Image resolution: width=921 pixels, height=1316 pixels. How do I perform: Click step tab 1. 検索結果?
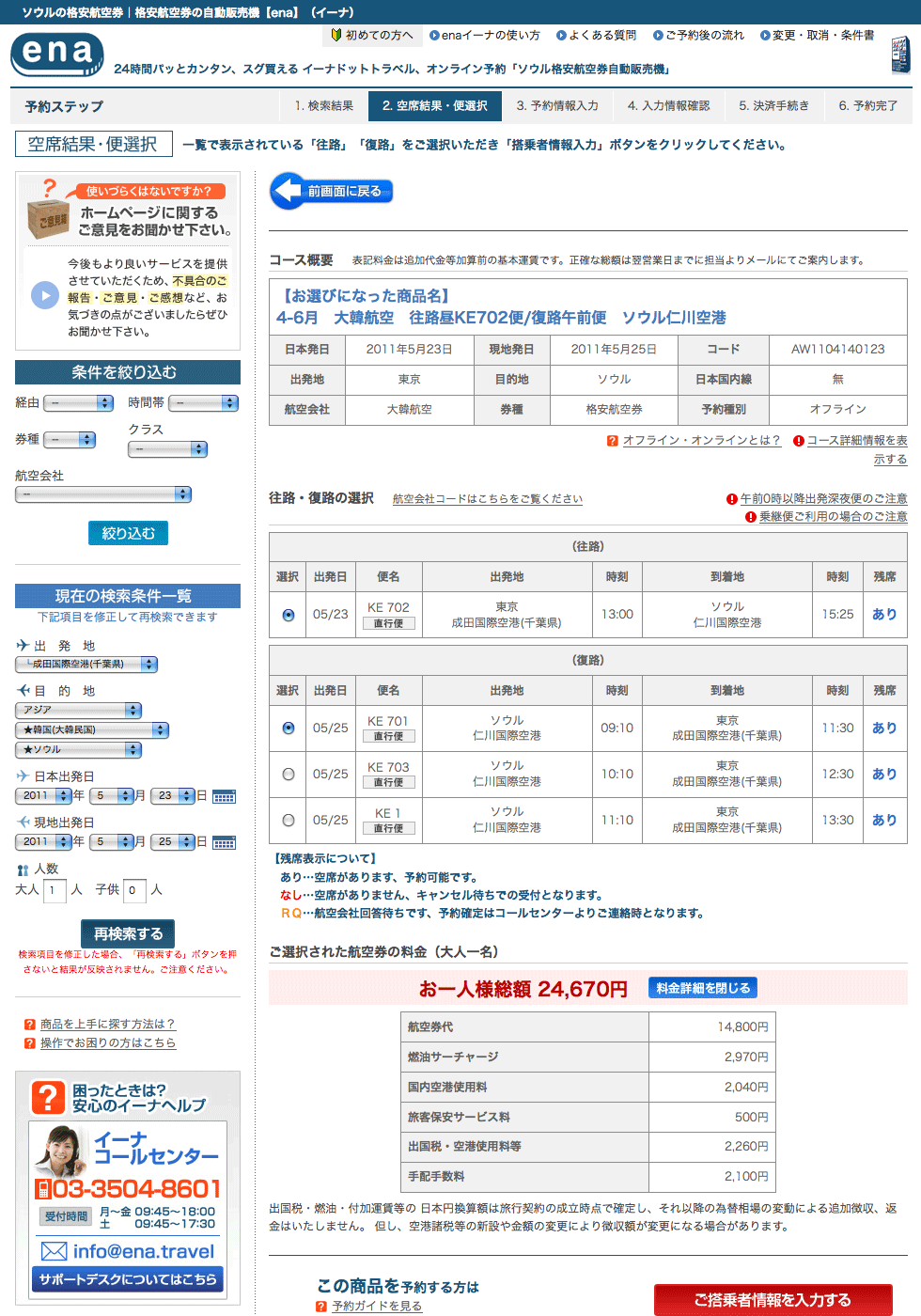click(x=324, y=106)
